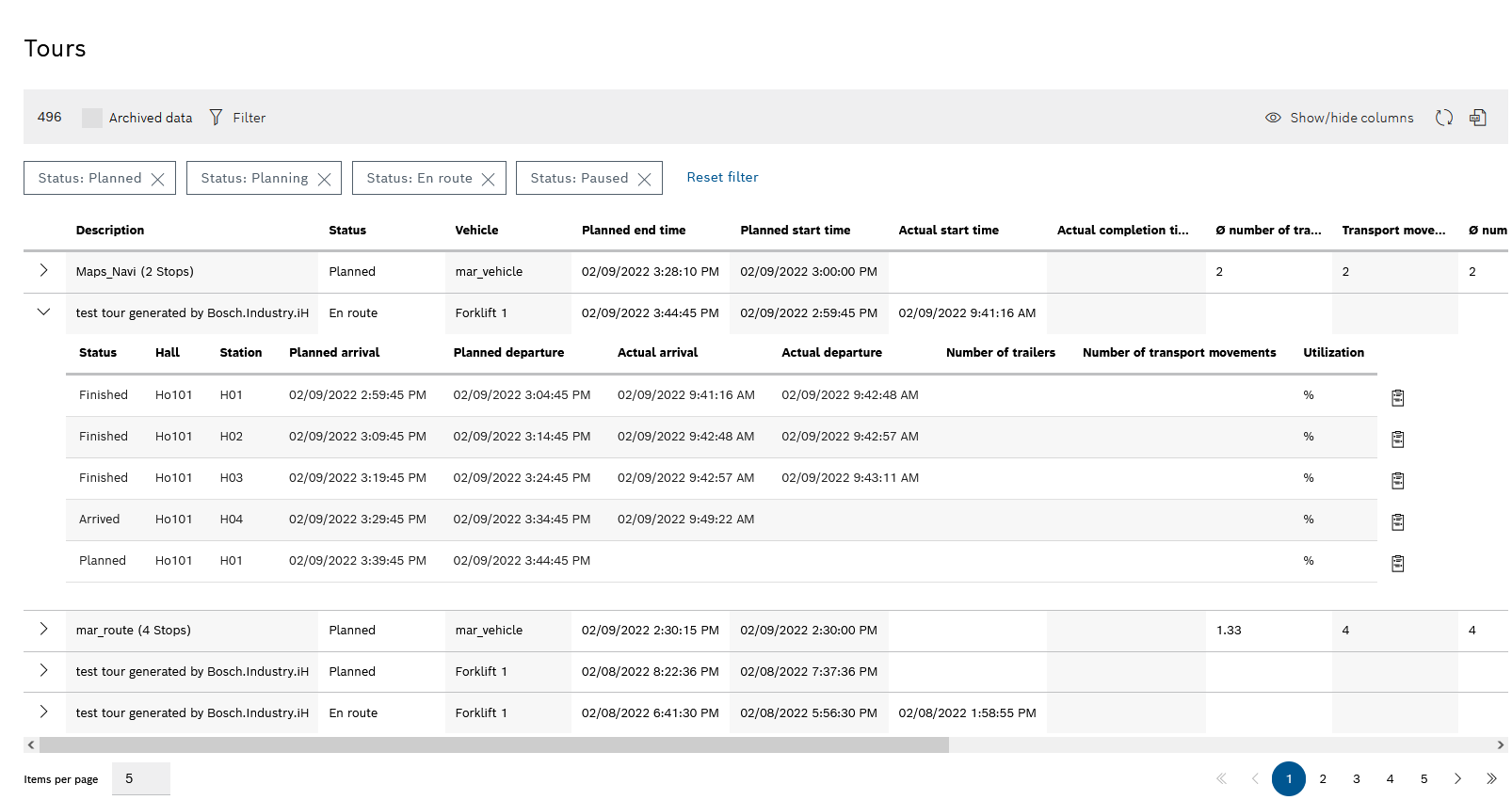This screenshot has width=1512, height=800.
Task: Remove the Status: Planning filter chip
Action: tap(324, 179)
